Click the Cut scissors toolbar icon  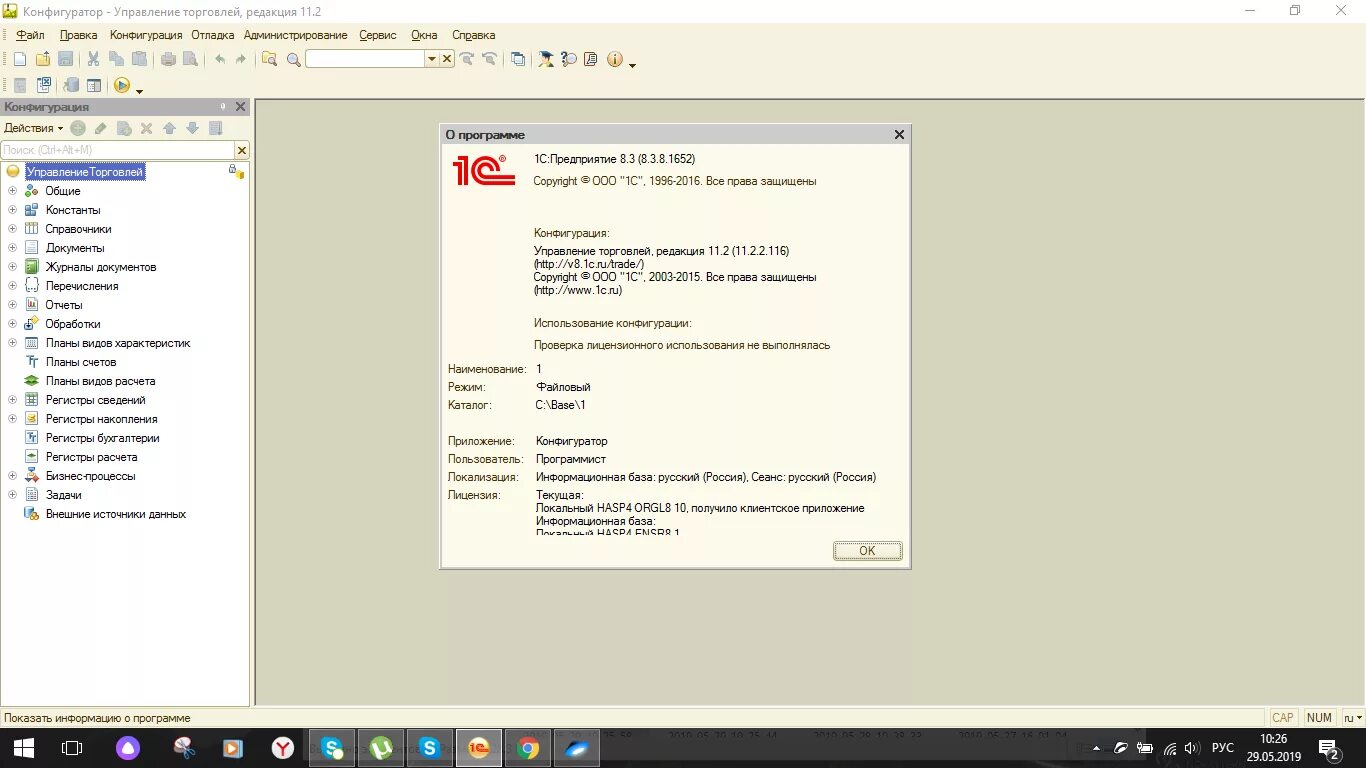[93, 59]
